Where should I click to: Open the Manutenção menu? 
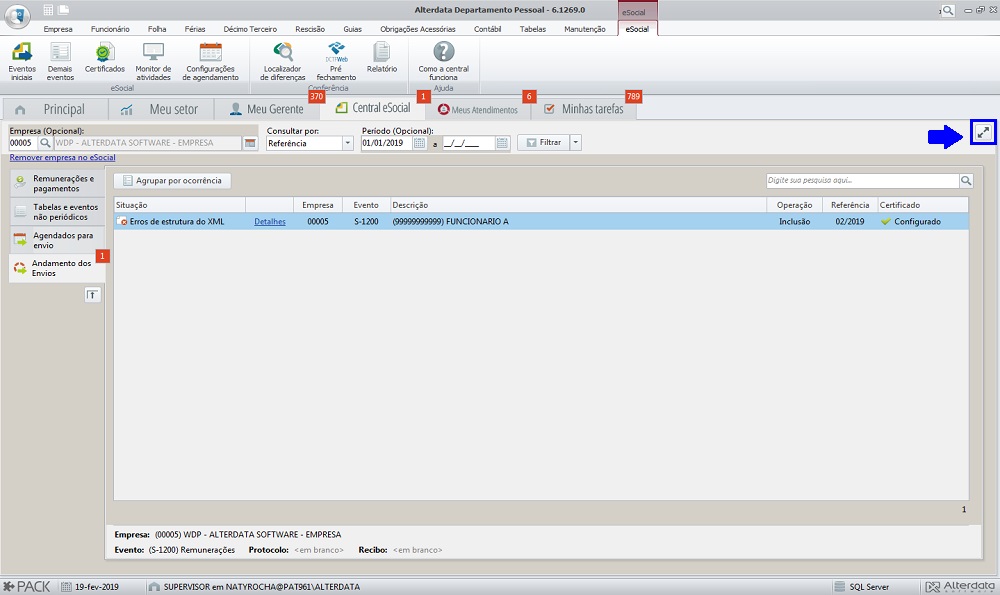[585, 29]
